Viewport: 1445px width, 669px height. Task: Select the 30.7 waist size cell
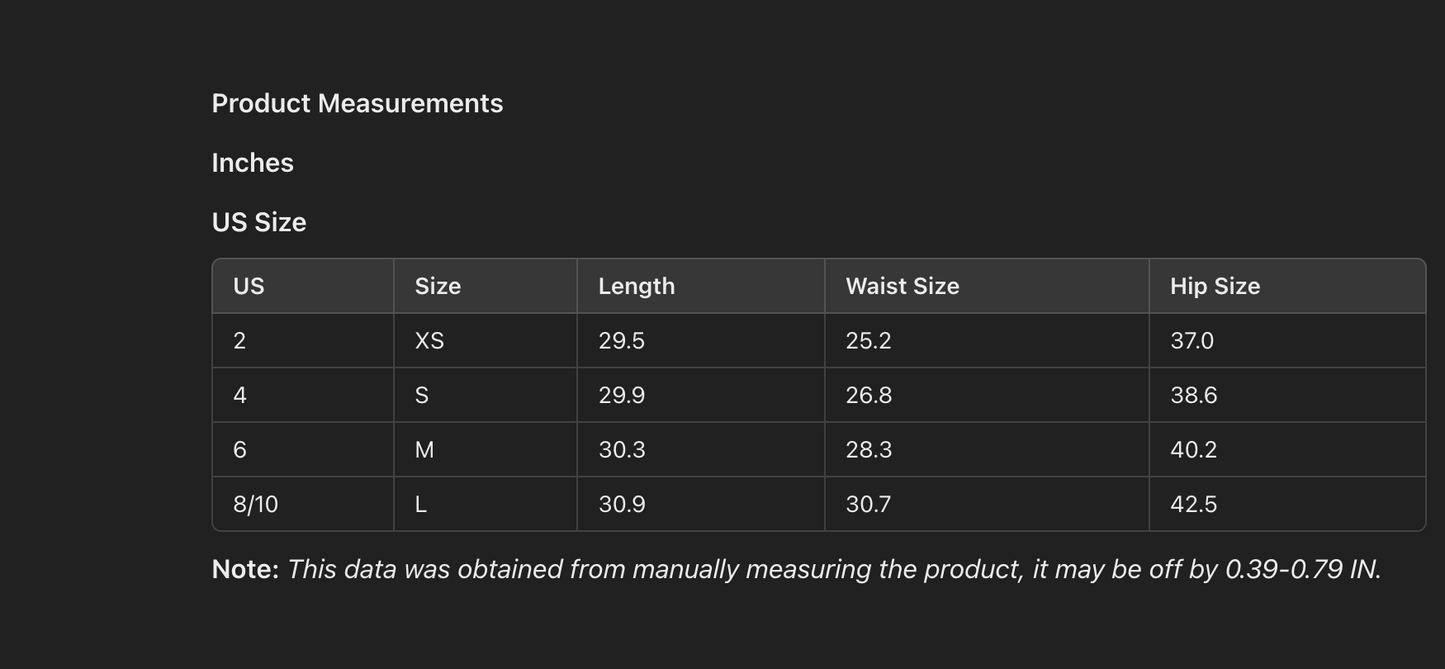coord(867,505)
